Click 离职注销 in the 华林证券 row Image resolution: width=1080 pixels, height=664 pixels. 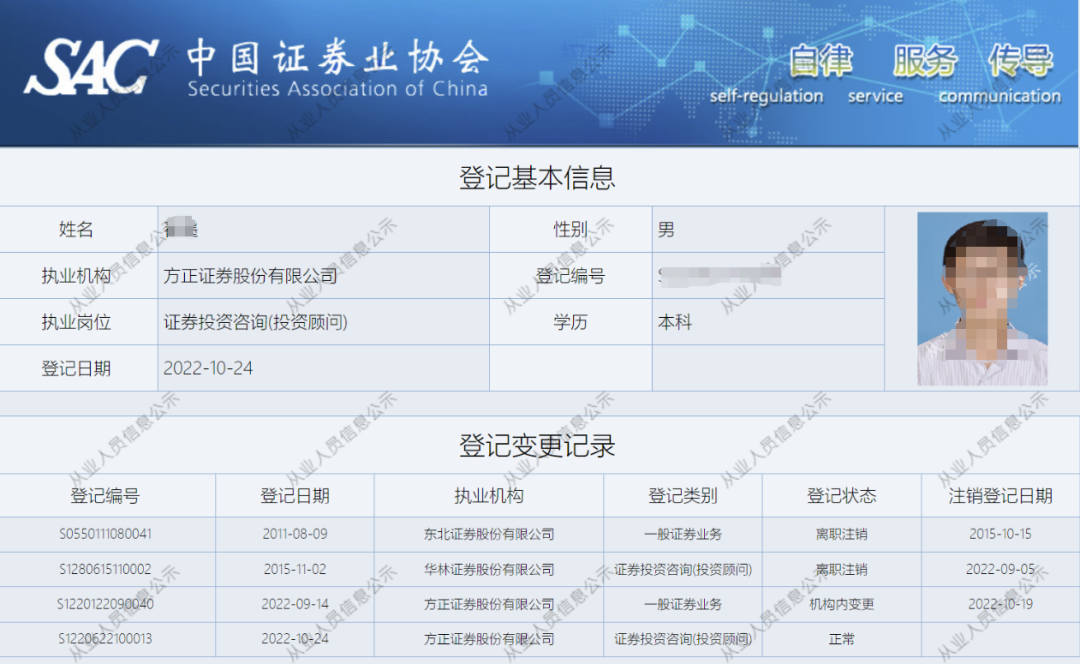[842, 570]
